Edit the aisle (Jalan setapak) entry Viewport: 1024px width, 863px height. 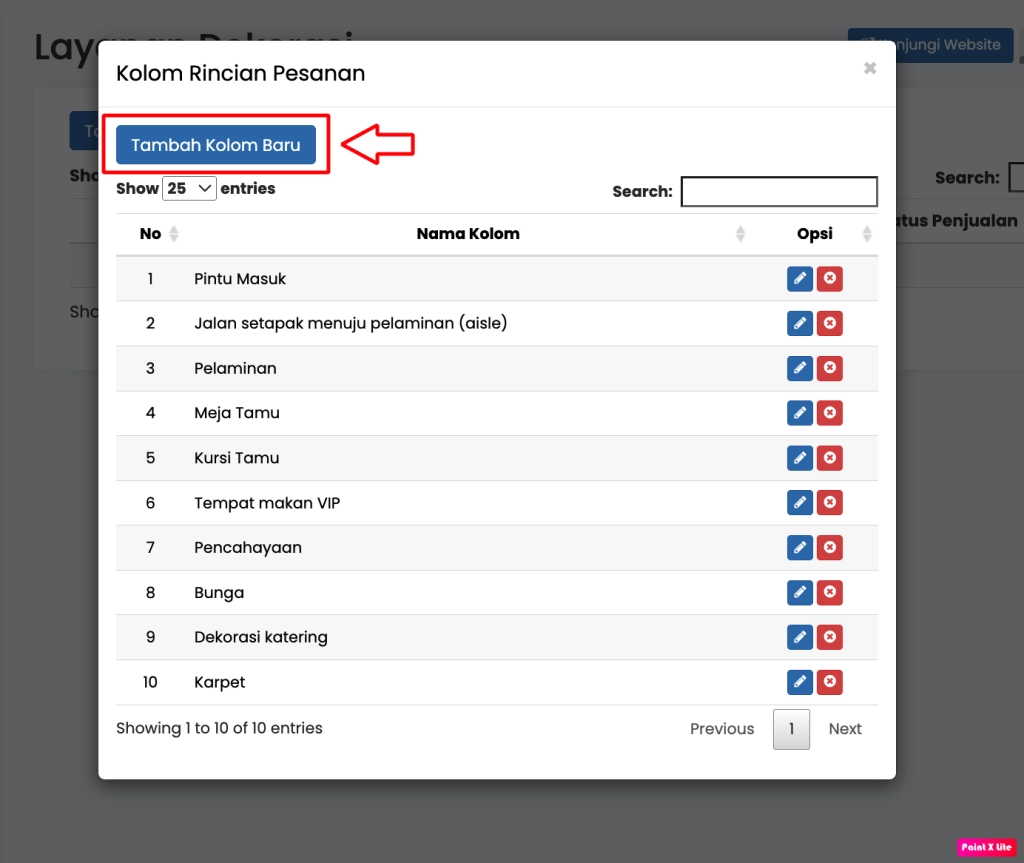click(799, 324)
